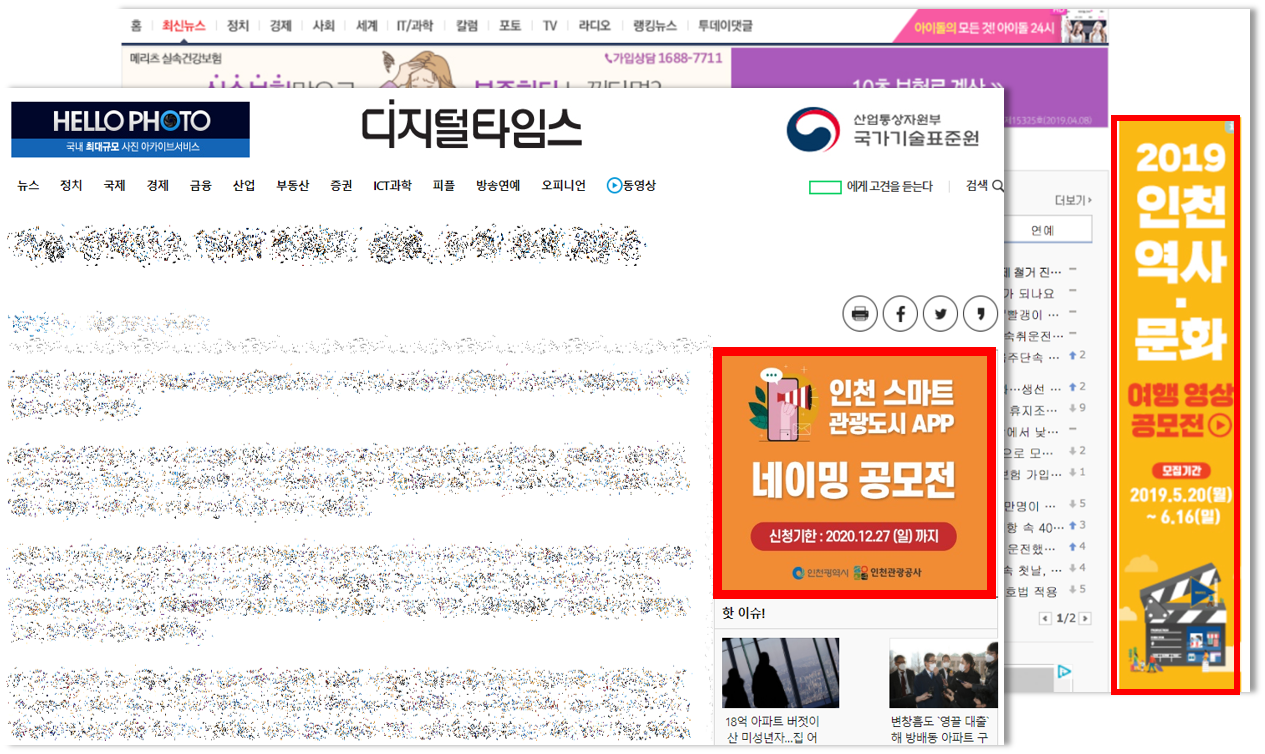Select 연예 tab in ranking panel
The width and height of the screenshot is (1265, 754).
coord(1042,230)
